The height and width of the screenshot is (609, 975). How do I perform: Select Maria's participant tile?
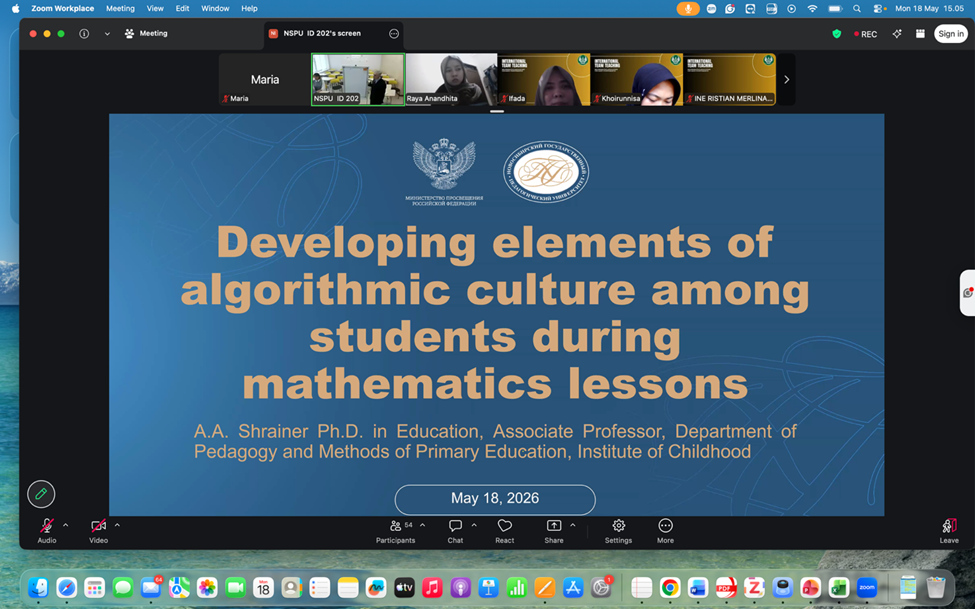[x=265, y=80]
